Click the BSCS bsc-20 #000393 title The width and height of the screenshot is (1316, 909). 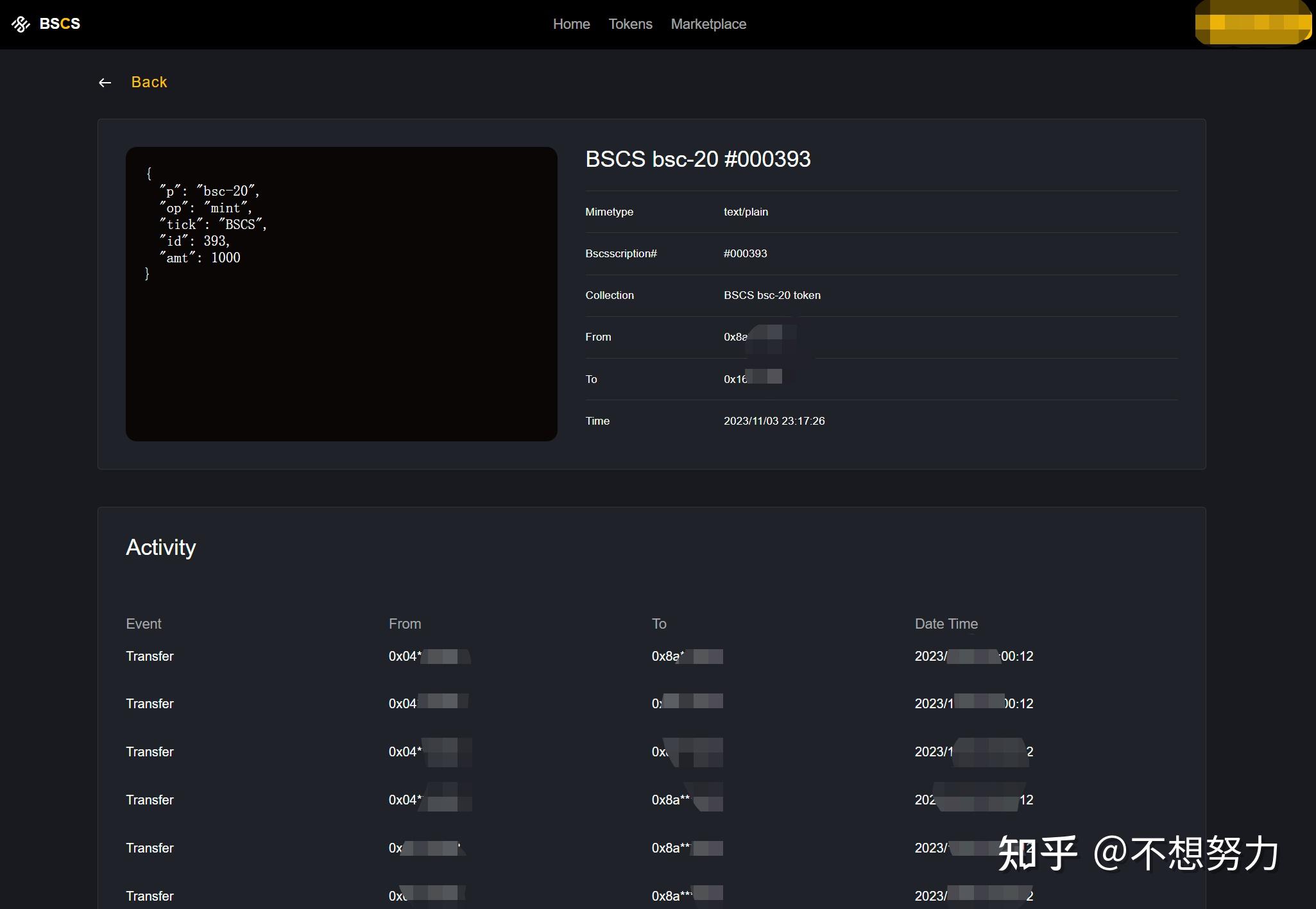pyautogui.click(x=697, y=159)
